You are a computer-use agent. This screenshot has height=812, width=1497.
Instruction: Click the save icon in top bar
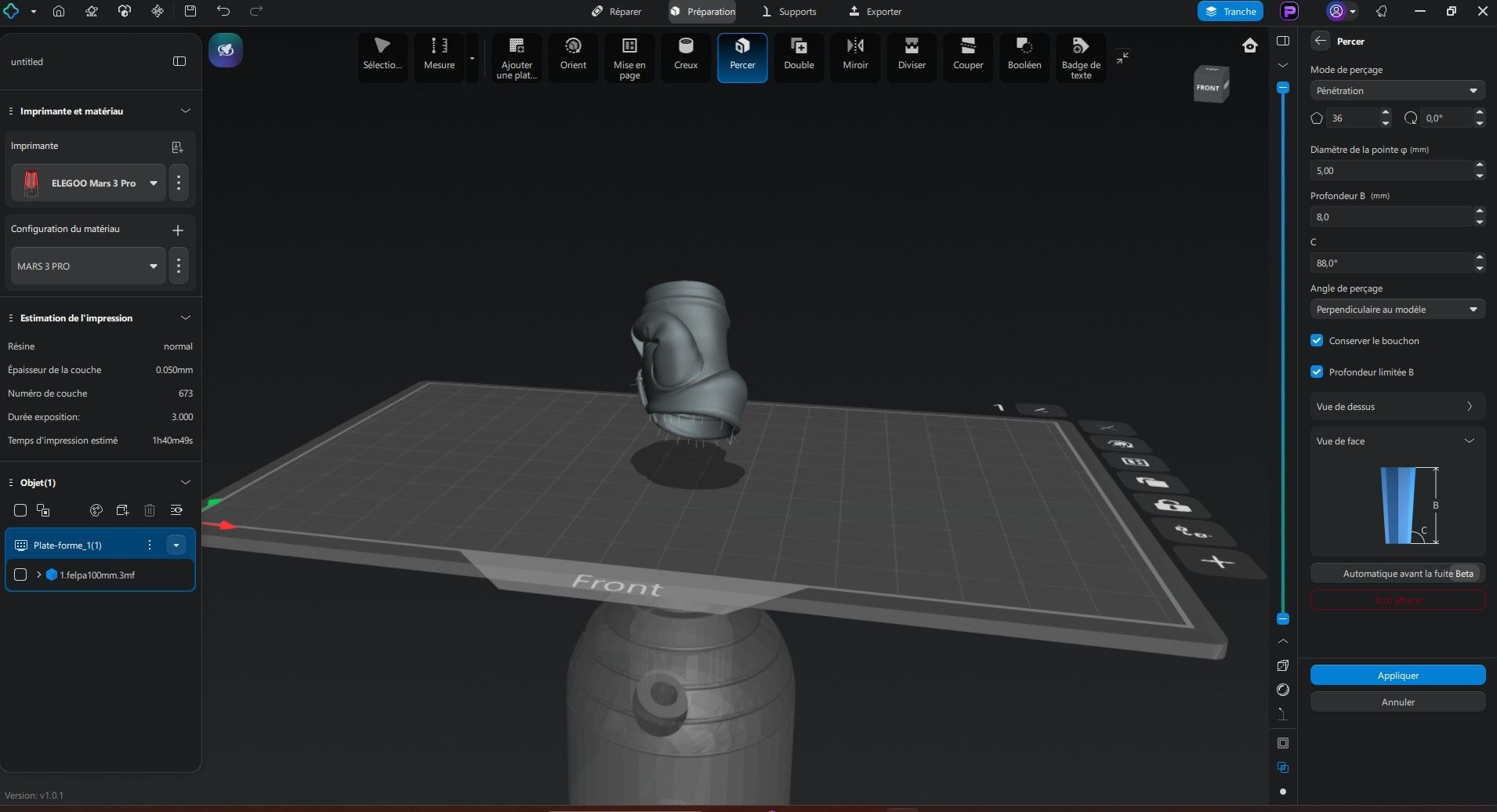pyautogui.click(x=190, y=11)
